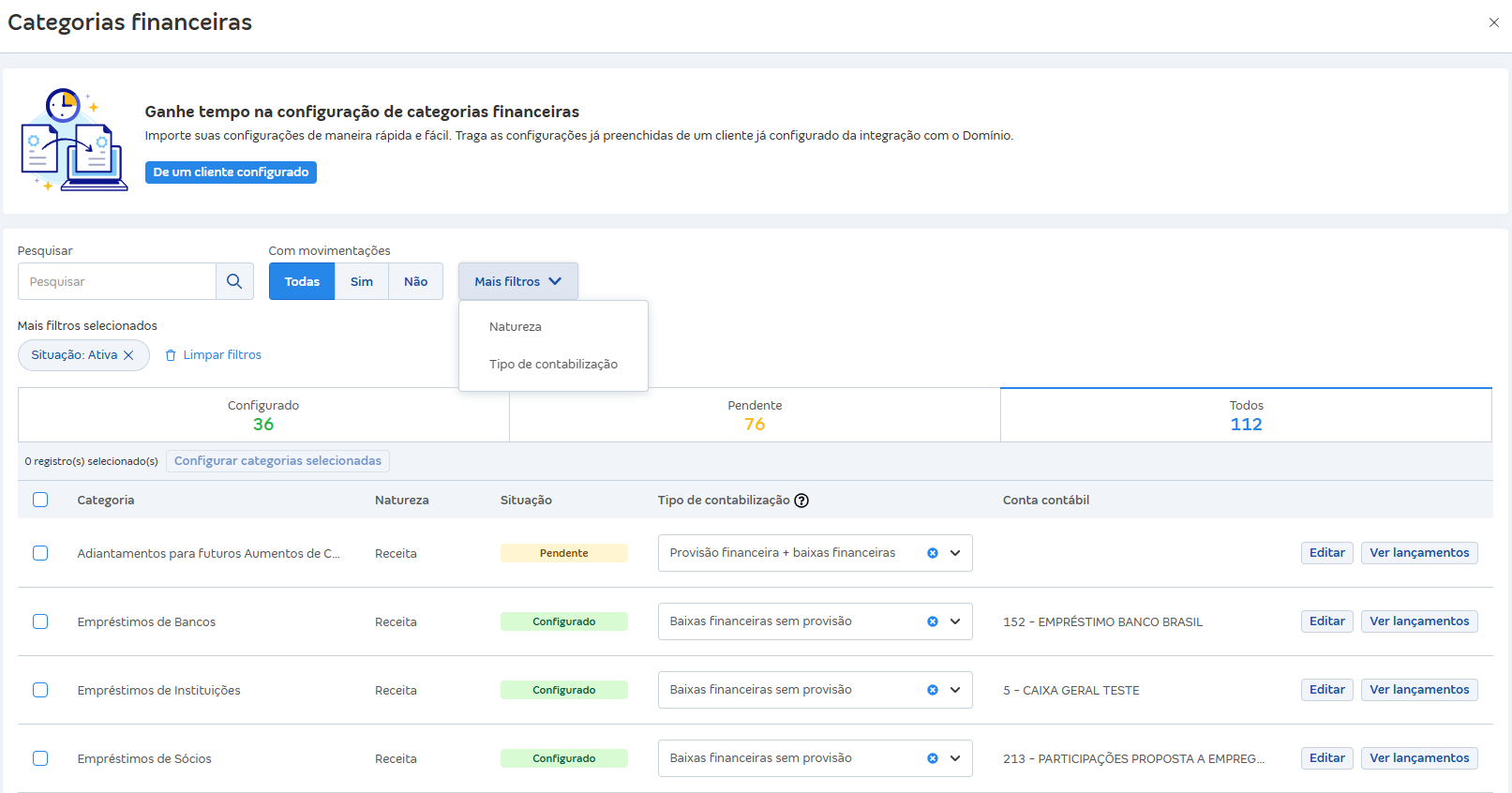Expand contabilização dropdown for Empréstimos de Instituições
The width and height of the screenshot is (1512, 793).
(x=955, y=690)
